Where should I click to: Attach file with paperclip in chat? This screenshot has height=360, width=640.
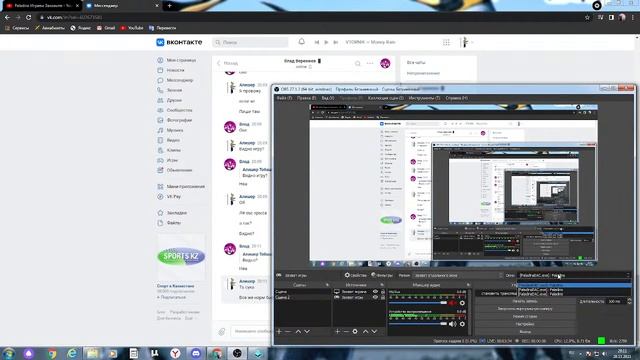click(x=222, y=332)
